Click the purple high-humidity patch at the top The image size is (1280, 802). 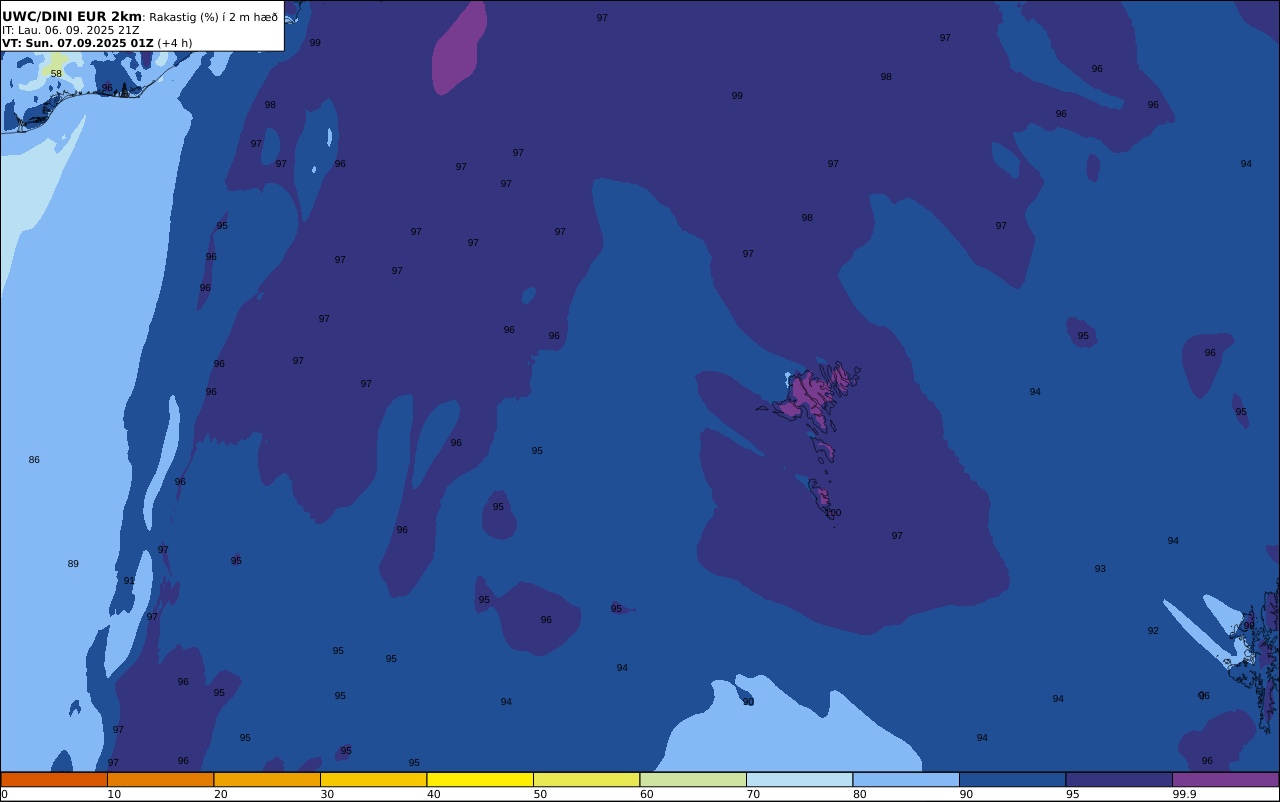point(459,48)
